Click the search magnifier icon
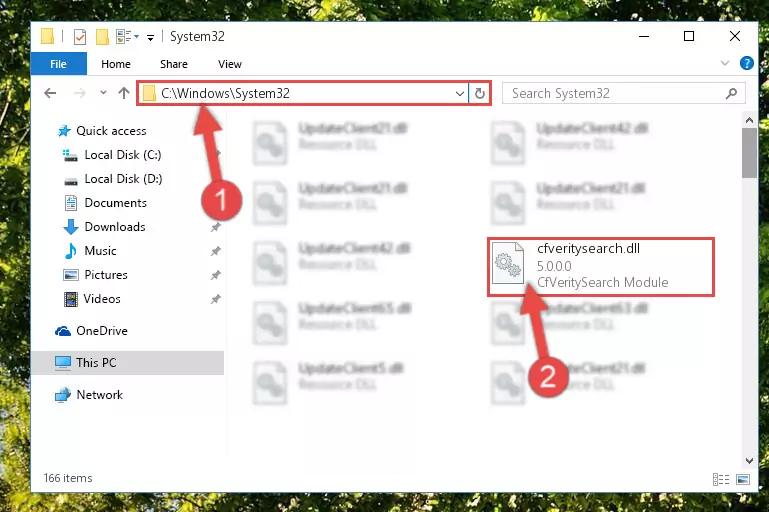The image size is (769, 512). tap(731, 93)
